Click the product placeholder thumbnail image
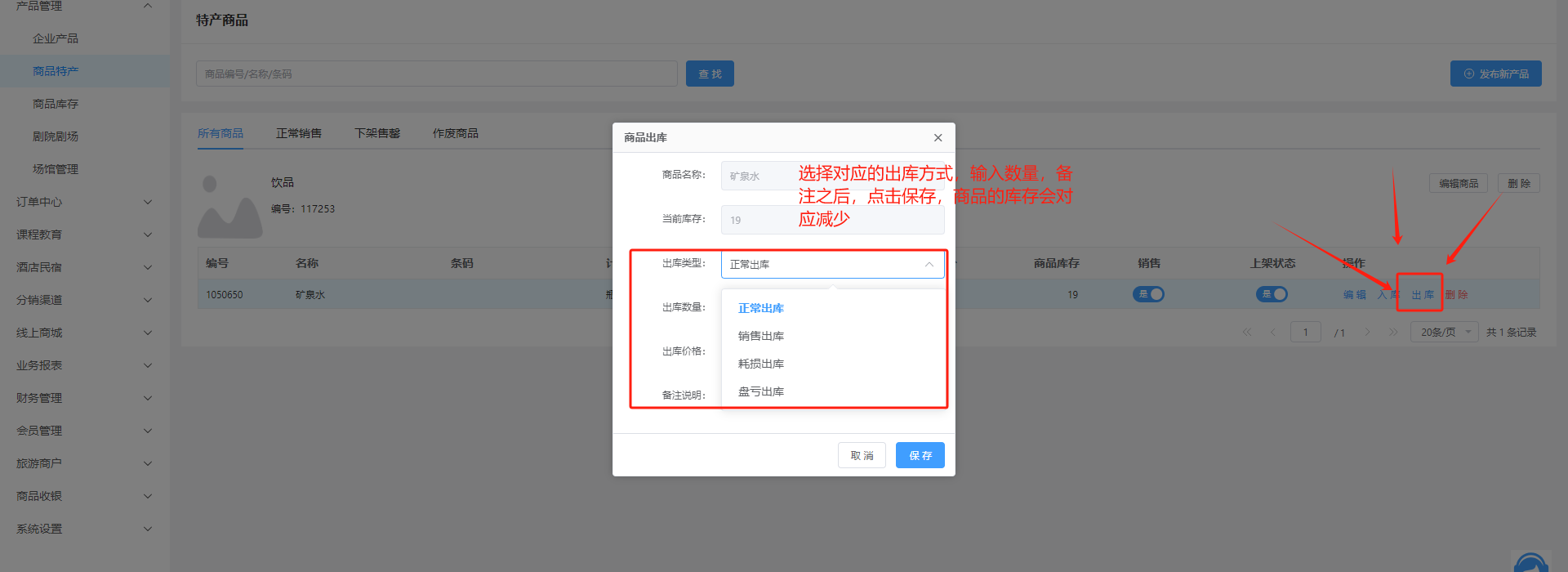1568x572 pixels. (229, 207)
